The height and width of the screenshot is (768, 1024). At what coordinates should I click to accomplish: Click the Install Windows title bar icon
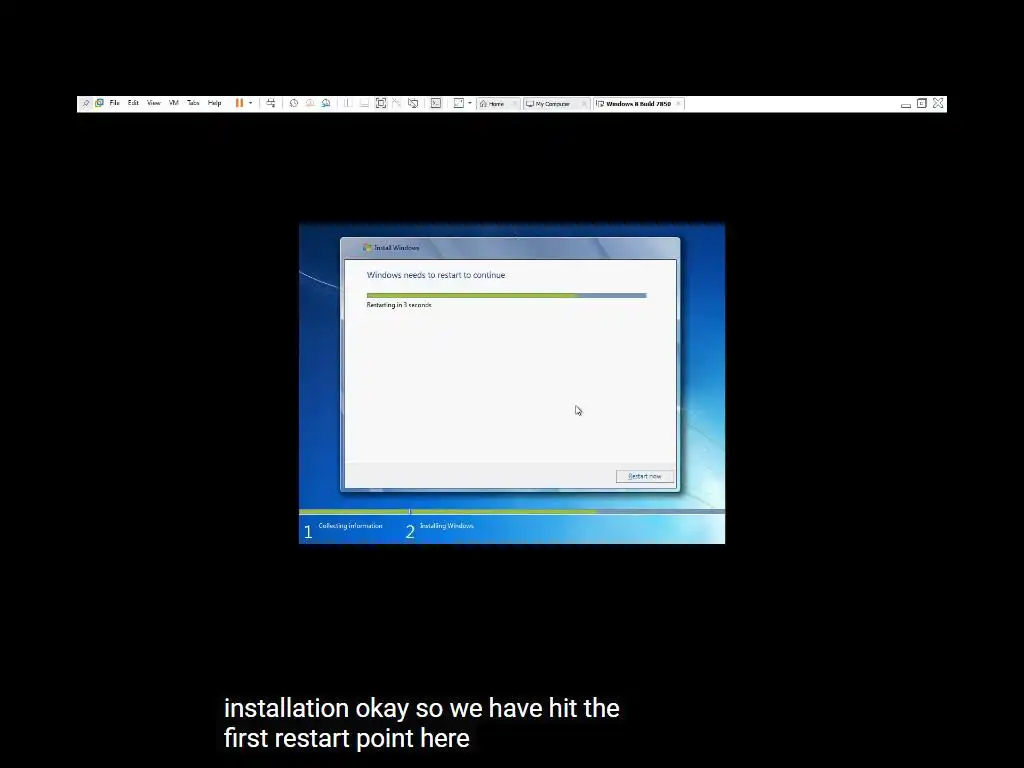click(x=367, y=248)
